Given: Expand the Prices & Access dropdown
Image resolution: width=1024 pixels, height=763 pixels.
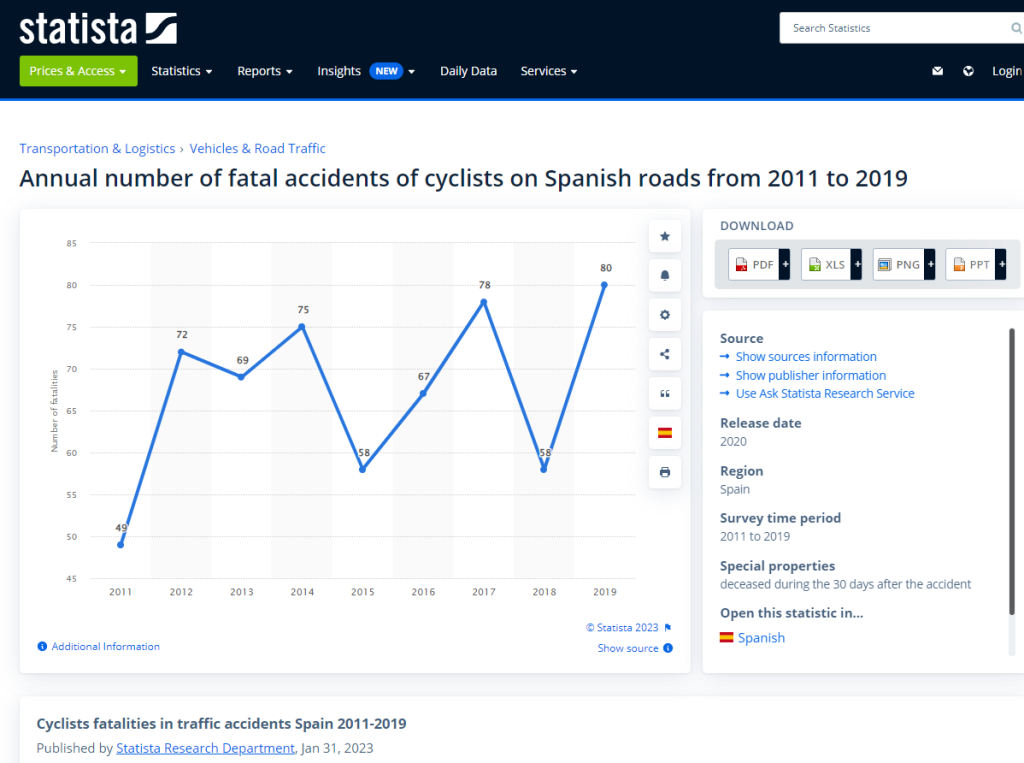Looking at the screenshot, I should tap(78, 71).
